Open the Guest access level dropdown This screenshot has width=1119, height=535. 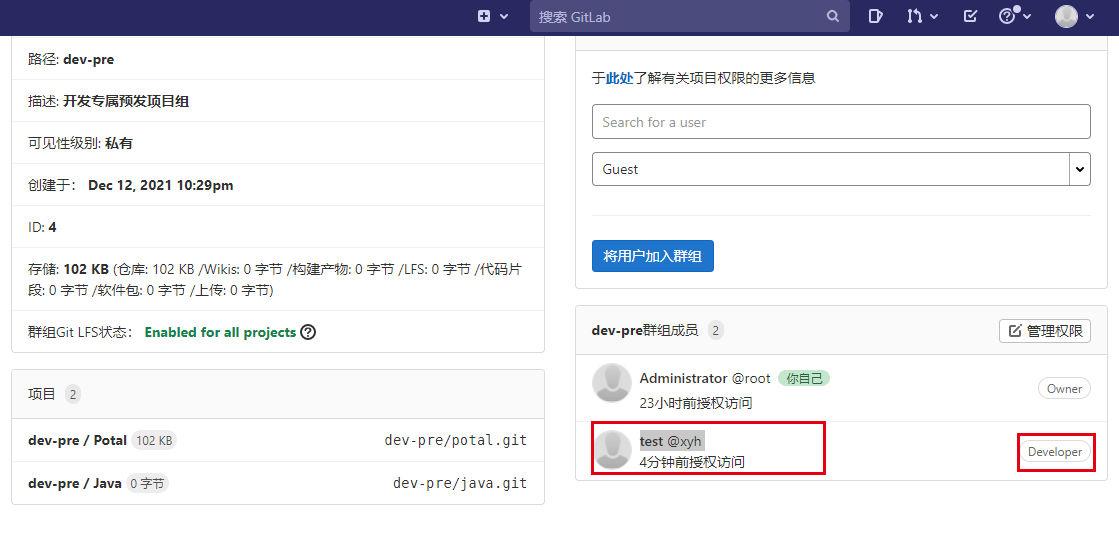point(841,169)
